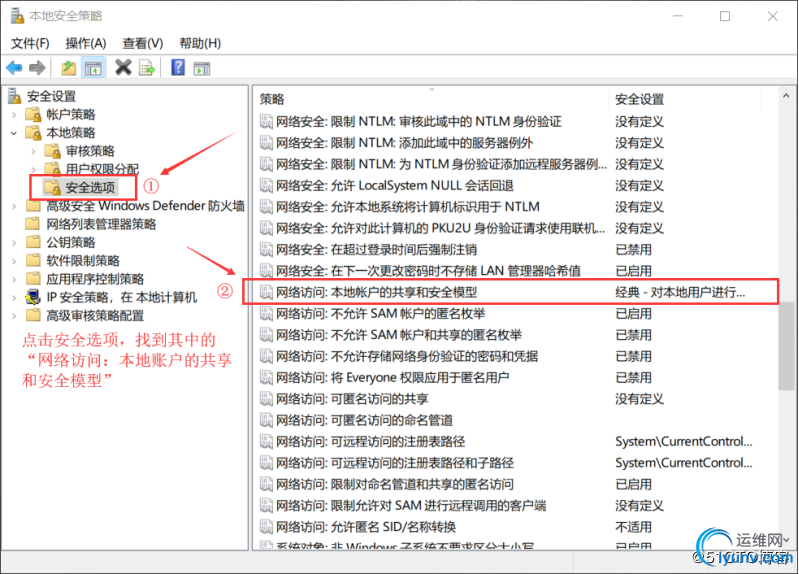Select policy 网络访问: 限制对命名管道和共享的匿名访问
Viewport: 799px width, 574px height.
coord(395,484)
